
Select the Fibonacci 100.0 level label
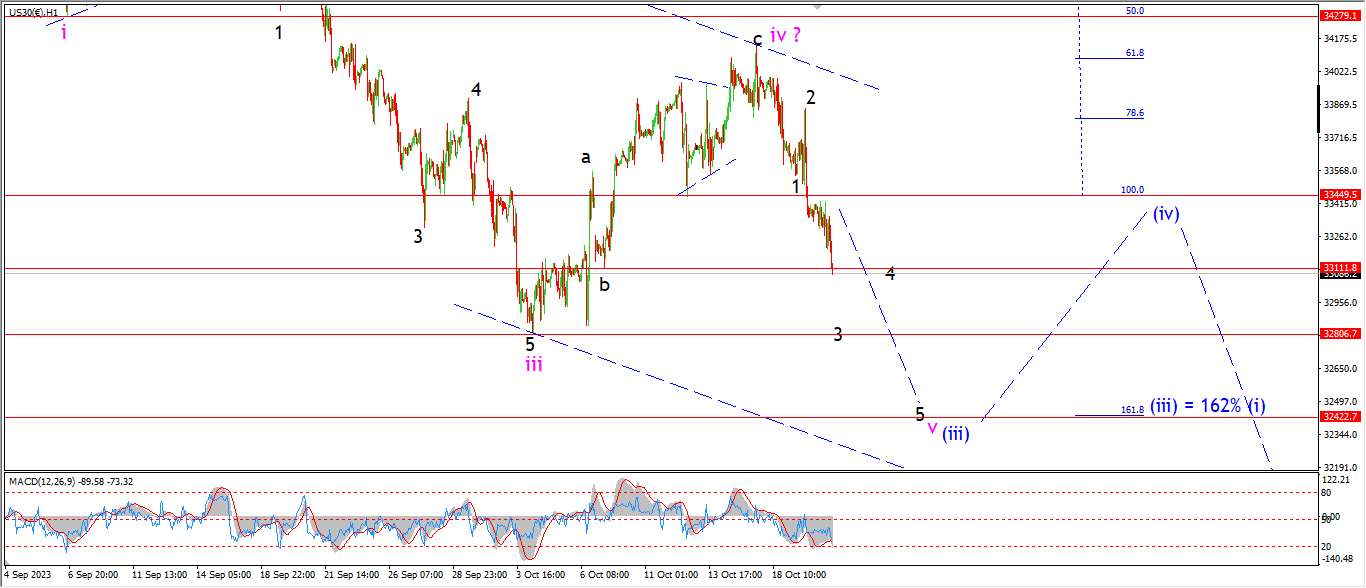coord(1131,190)
